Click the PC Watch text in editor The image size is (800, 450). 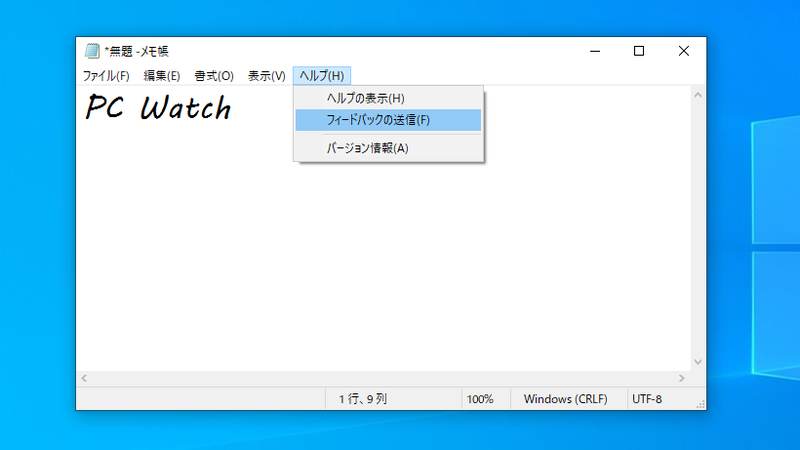pos(158,108)
